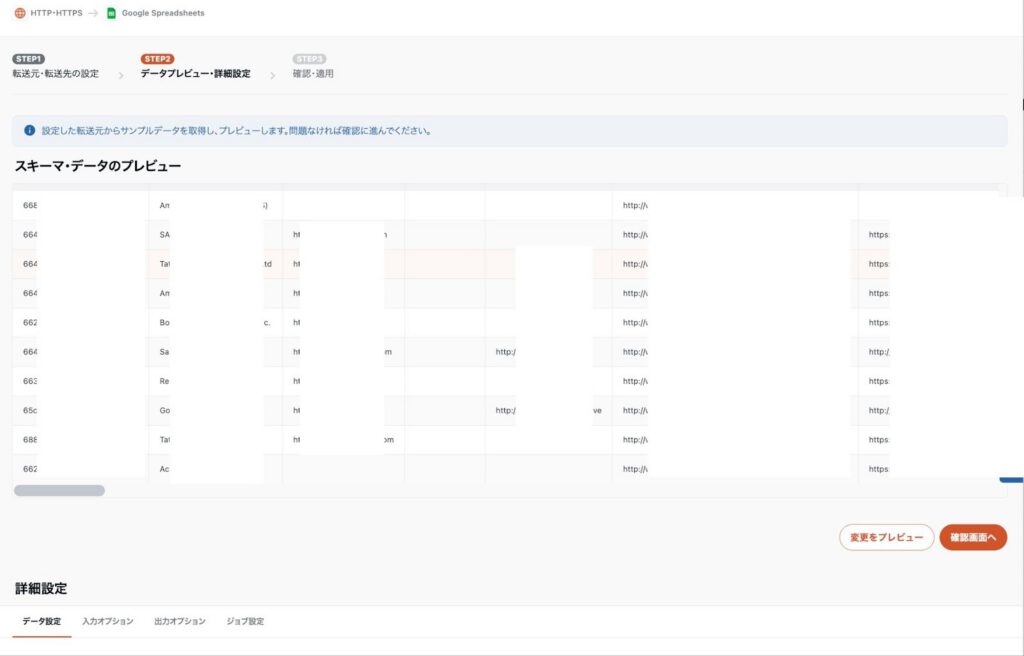
Task: Switch to the 入力オプション tab
Action: coord(107,622)
